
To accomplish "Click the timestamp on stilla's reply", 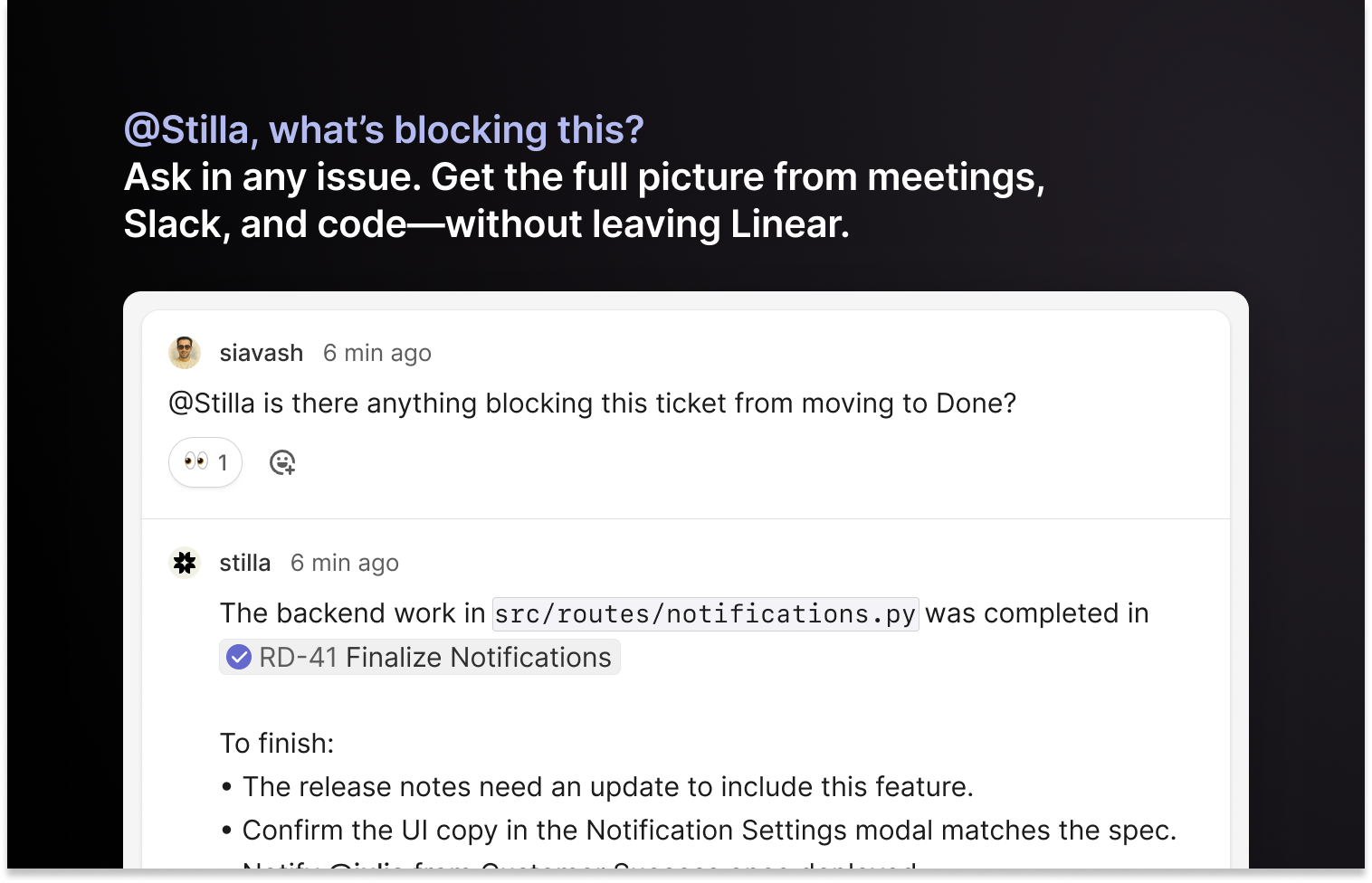I will click(344, 563).
